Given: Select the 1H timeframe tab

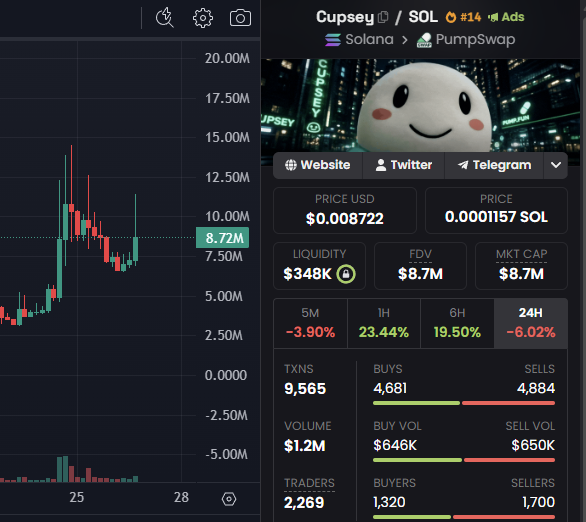Looking at the screenshot, I should 384,323.
